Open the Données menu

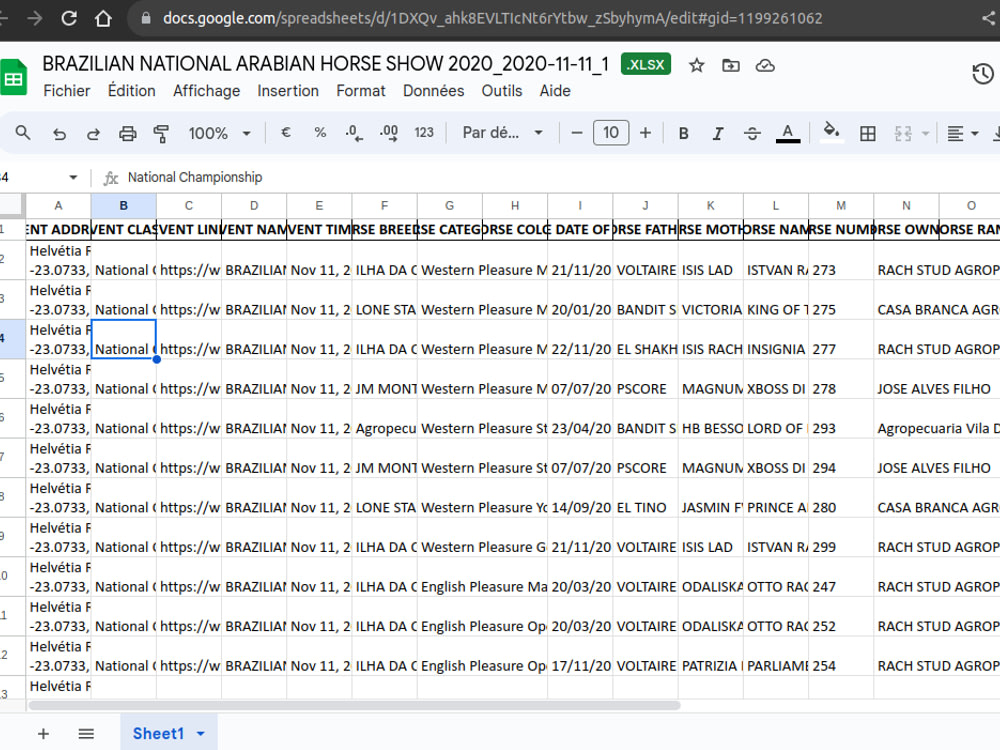coord(433,91)
